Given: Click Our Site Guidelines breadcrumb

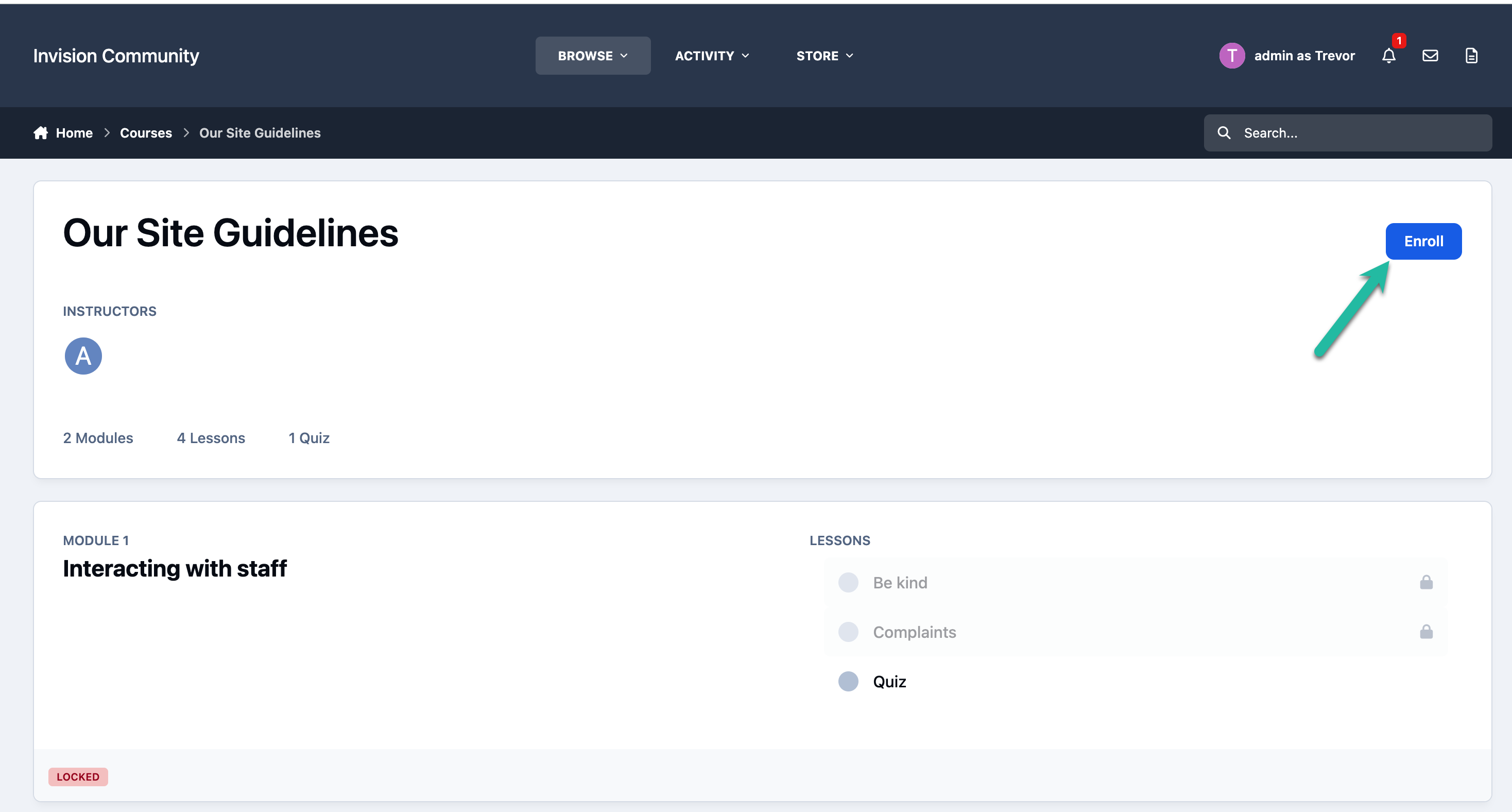Looking at the screenshot, I should coord(260,133).
